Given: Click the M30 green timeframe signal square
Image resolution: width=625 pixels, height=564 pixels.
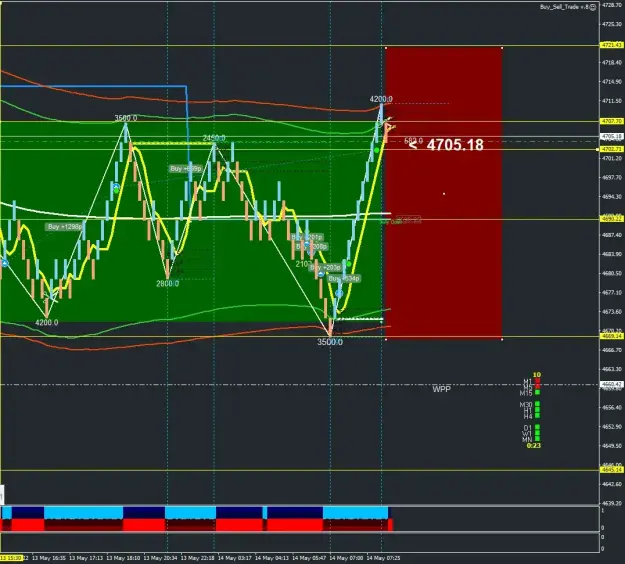Looking at the screenshot, I should tap(537, 405).
